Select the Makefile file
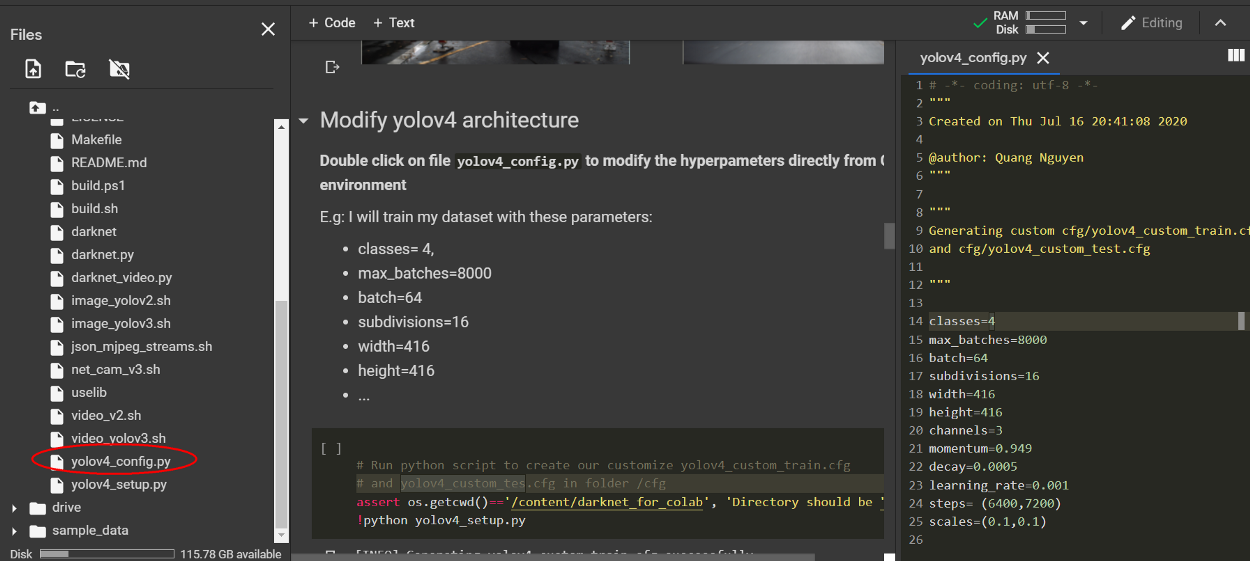1250x561 pixels. point(96,139)
